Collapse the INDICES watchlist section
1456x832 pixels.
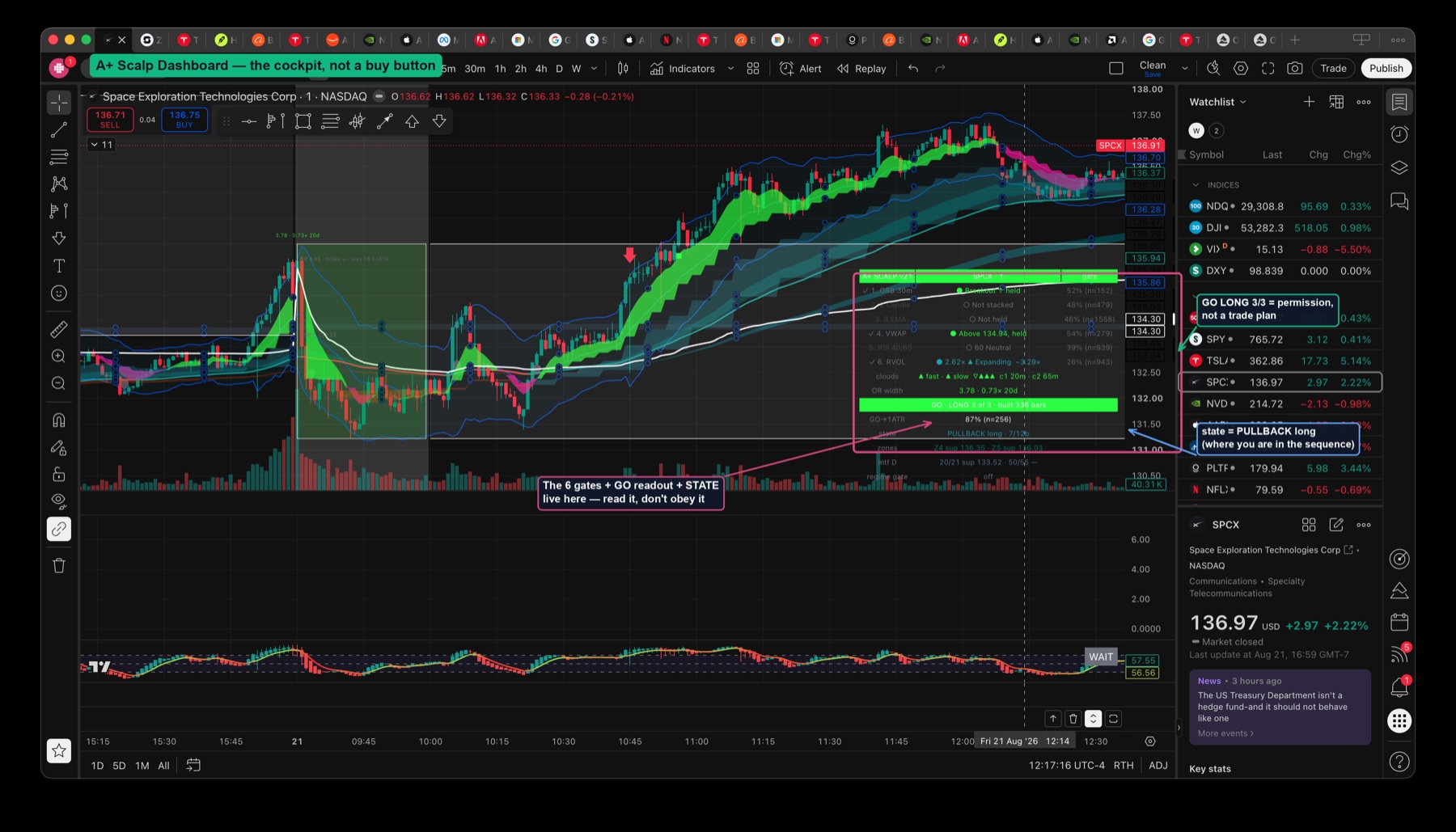(x=1196, y=185)
